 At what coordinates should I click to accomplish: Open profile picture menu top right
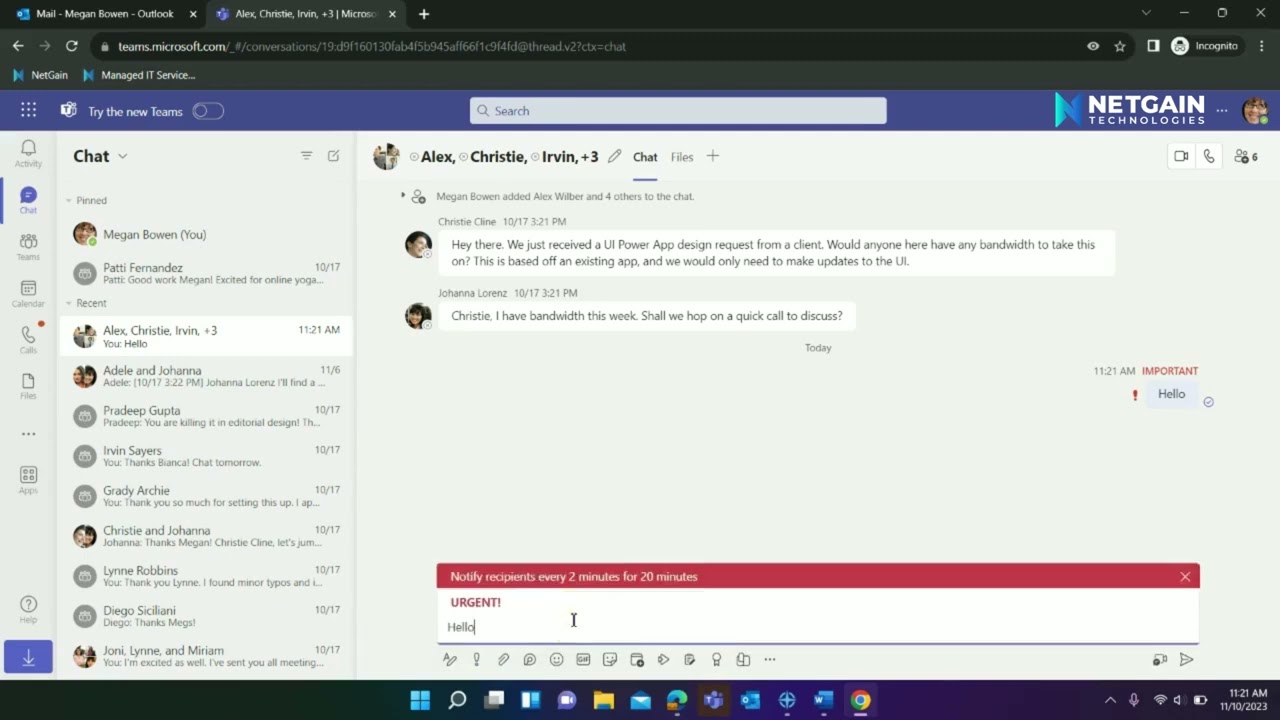1255,111
